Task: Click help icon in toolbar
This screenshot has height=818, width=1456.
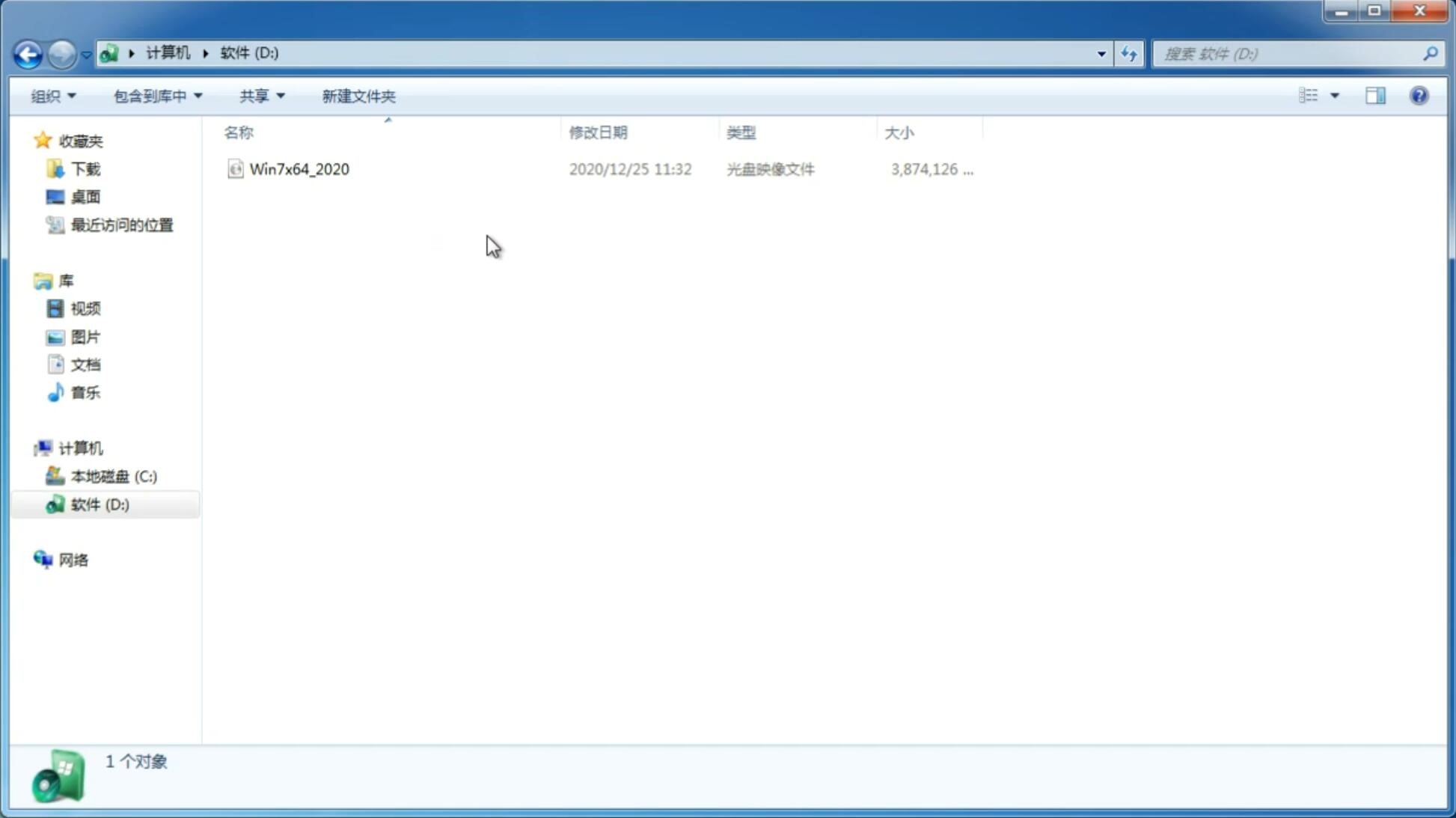Action: (1419, 95)
